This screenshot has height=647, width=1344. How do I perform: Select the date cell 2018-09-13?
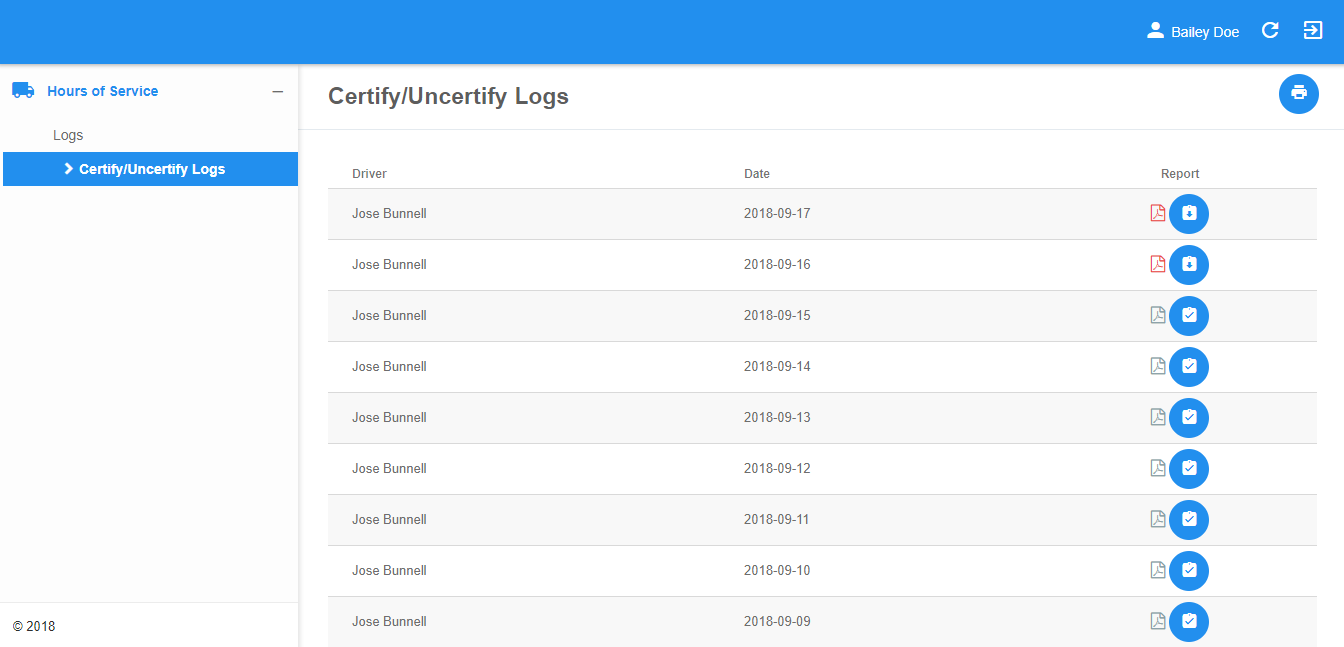(777, 417)
